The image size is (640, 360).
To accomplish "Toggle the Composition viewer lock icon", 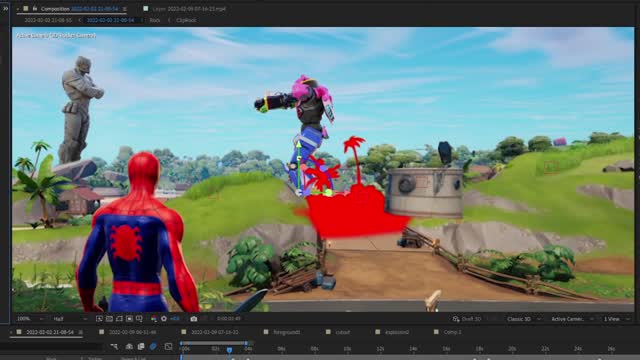I will 35,8.
